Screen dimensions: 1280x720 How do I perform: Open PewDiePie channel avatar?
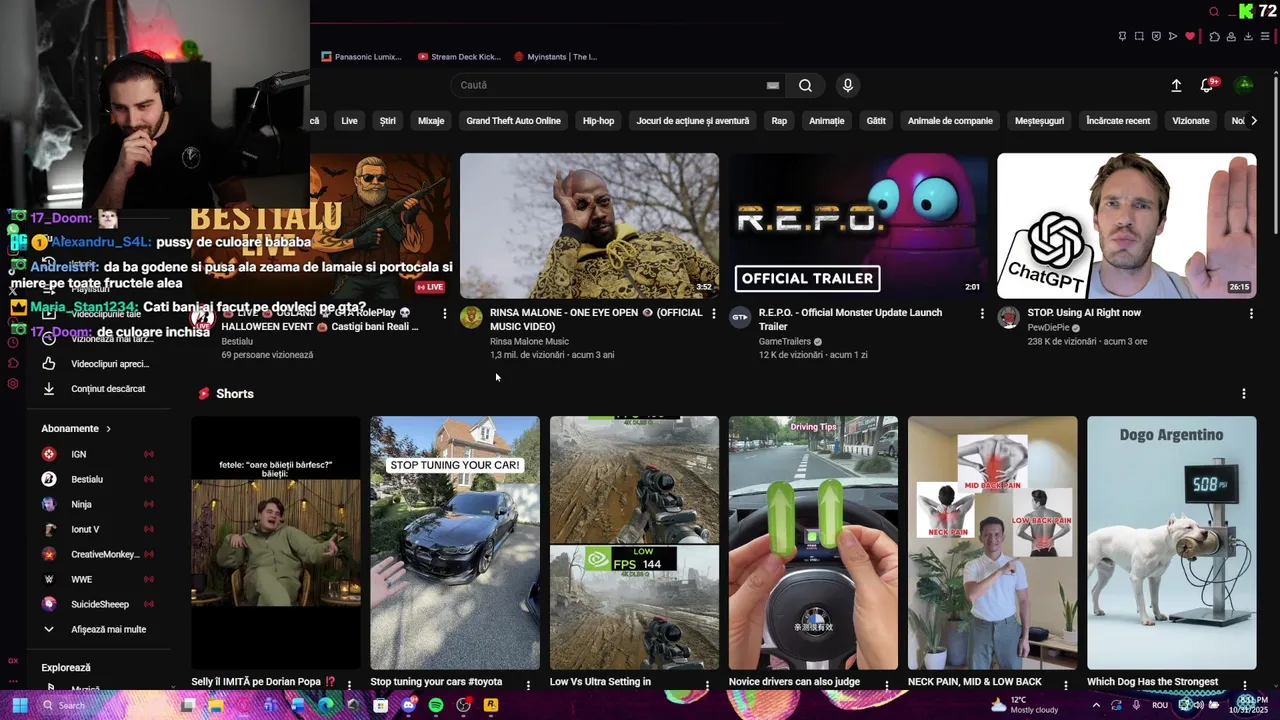1008,318
